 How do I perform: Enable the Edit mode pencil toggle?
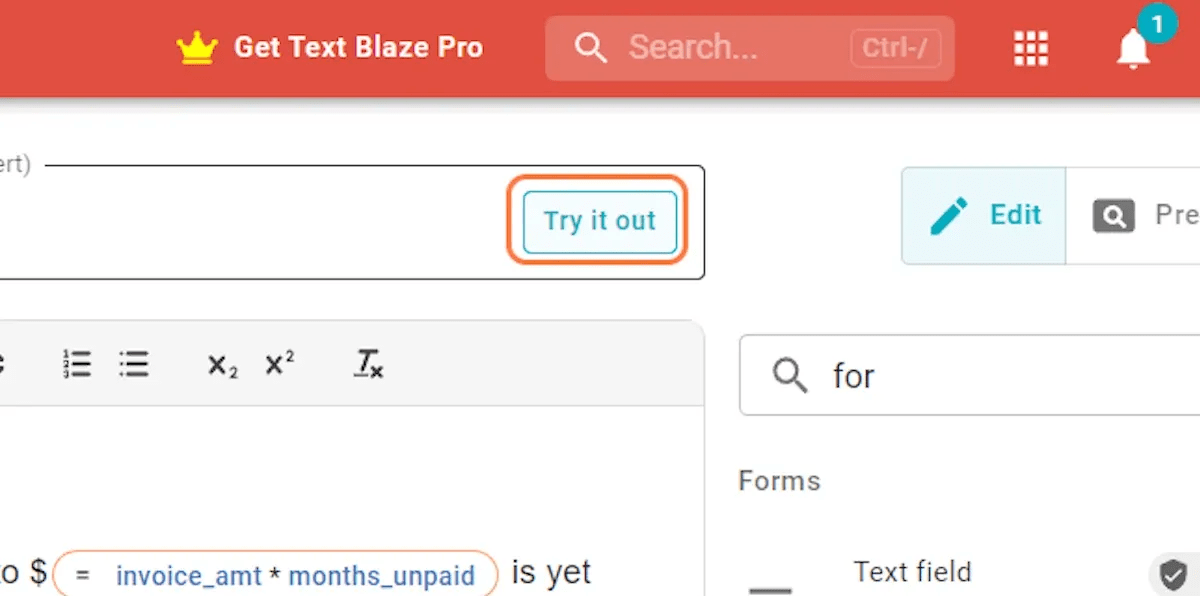pos(949,215)
